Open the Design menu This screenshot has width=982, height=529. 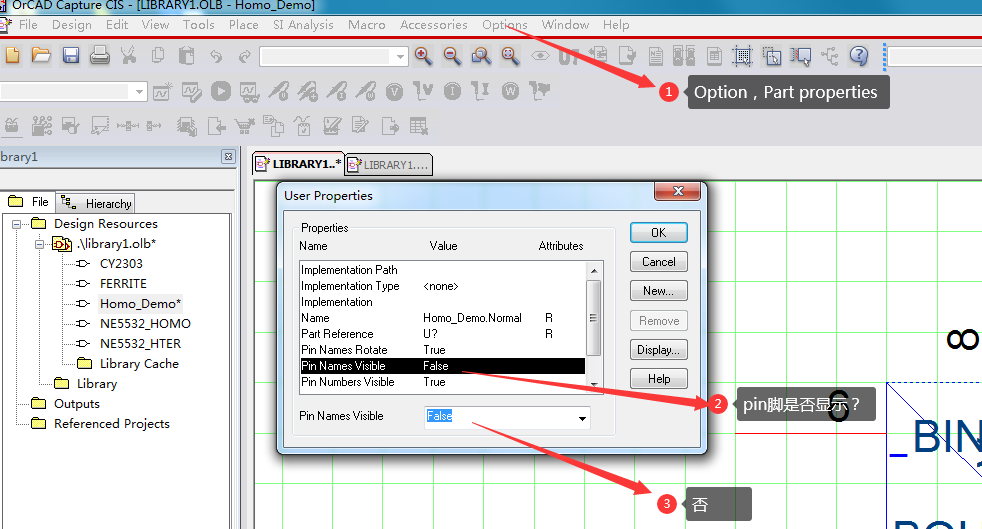pos(71,24)
